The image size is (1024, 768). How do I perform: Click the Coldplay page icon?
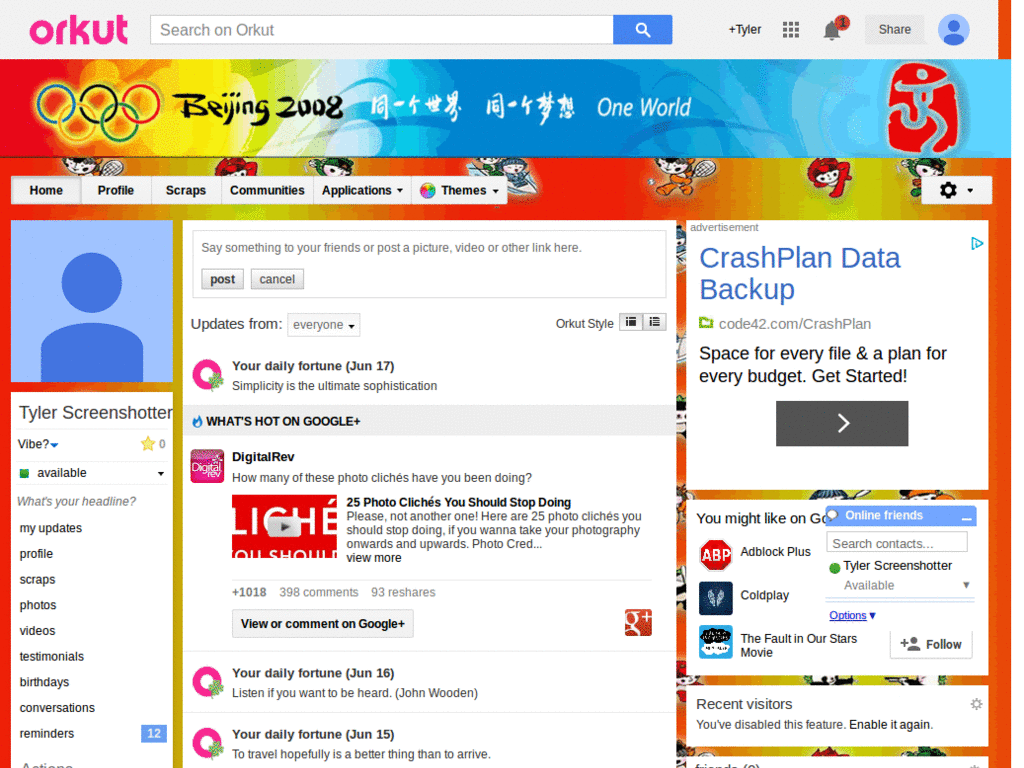(716, 598)
